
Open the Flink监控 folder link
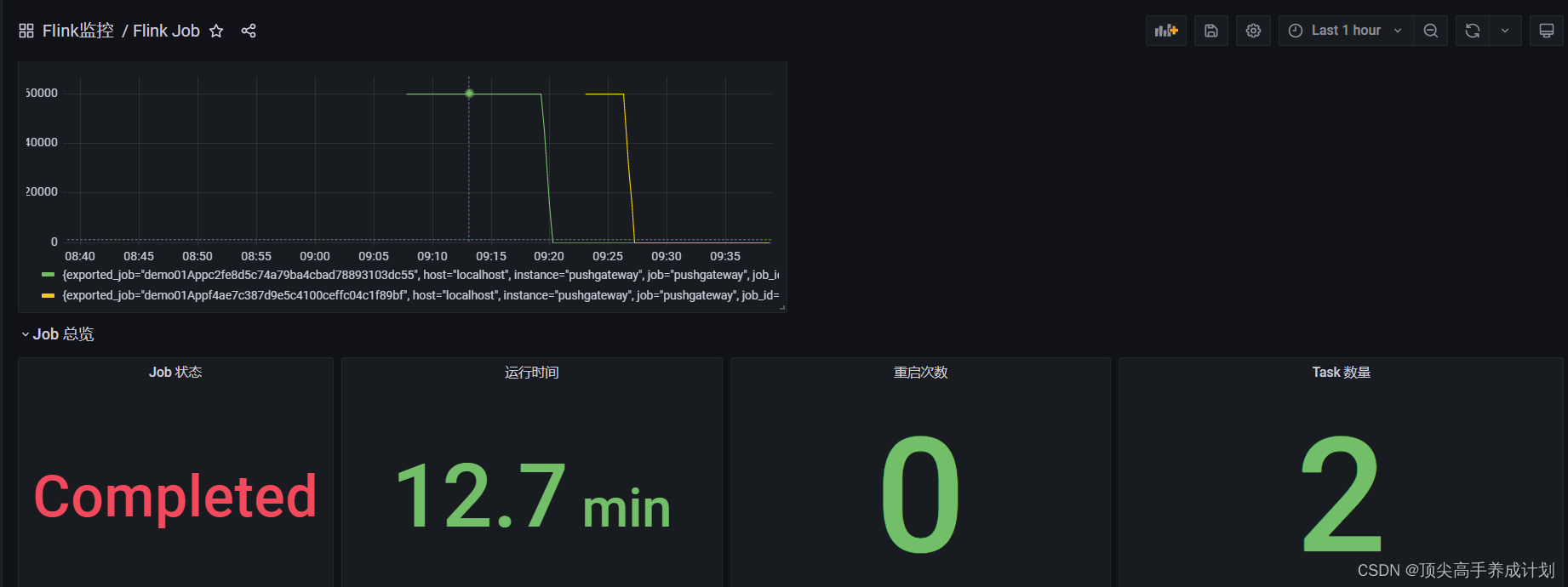(x=78, y=31)
